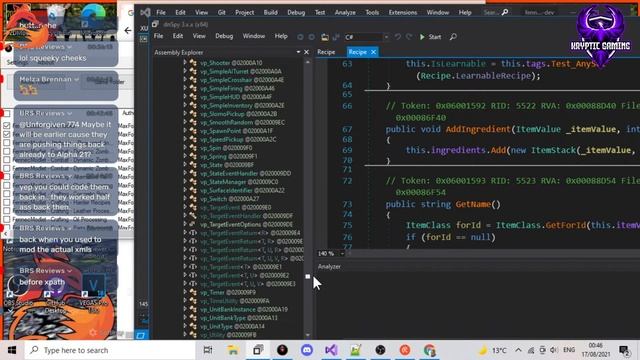Expand the vp_Shooter tree node
This screenshot has height=360, width=640.
185,62
